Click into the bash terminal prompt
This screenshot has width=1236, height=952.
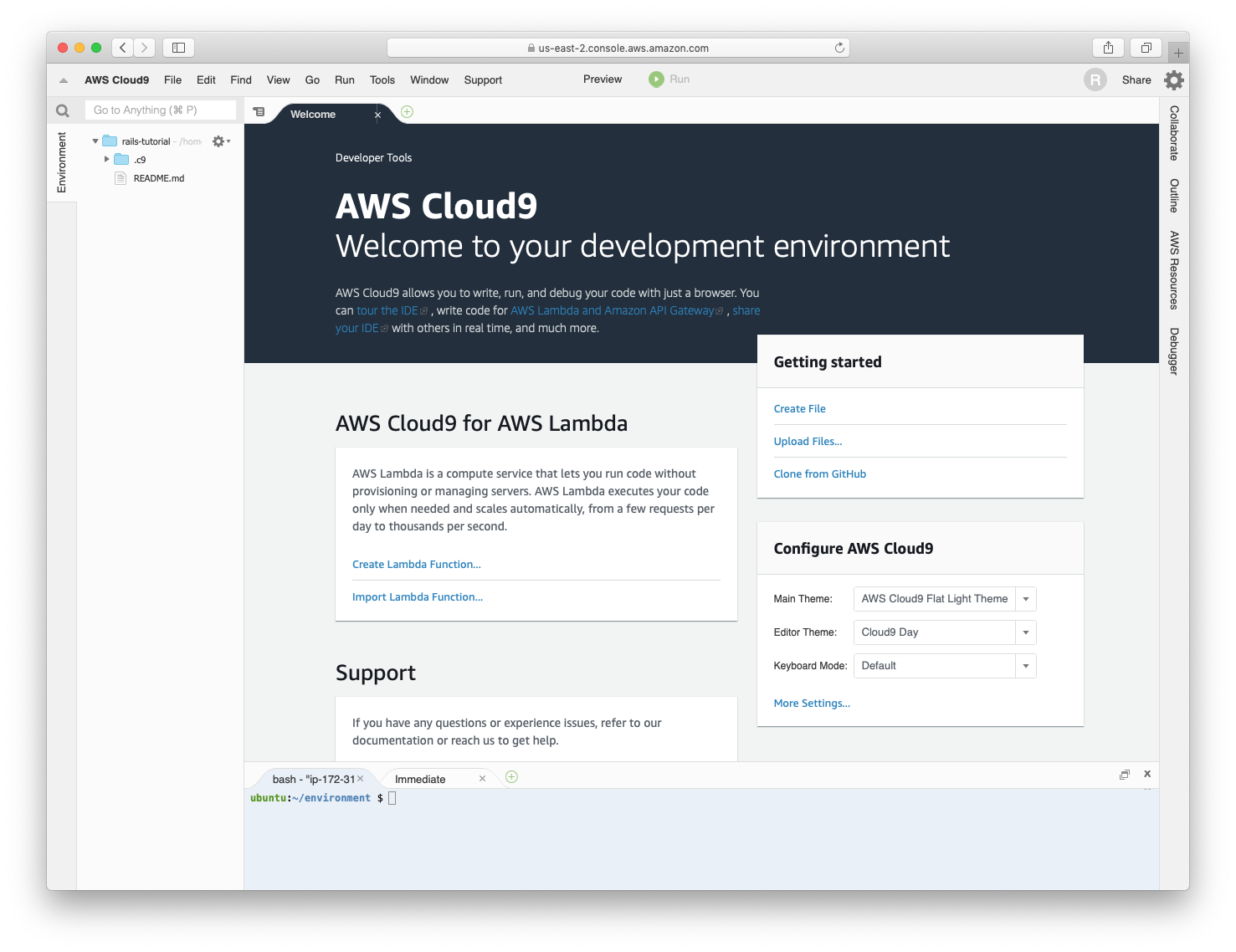[x=392, y=798]
